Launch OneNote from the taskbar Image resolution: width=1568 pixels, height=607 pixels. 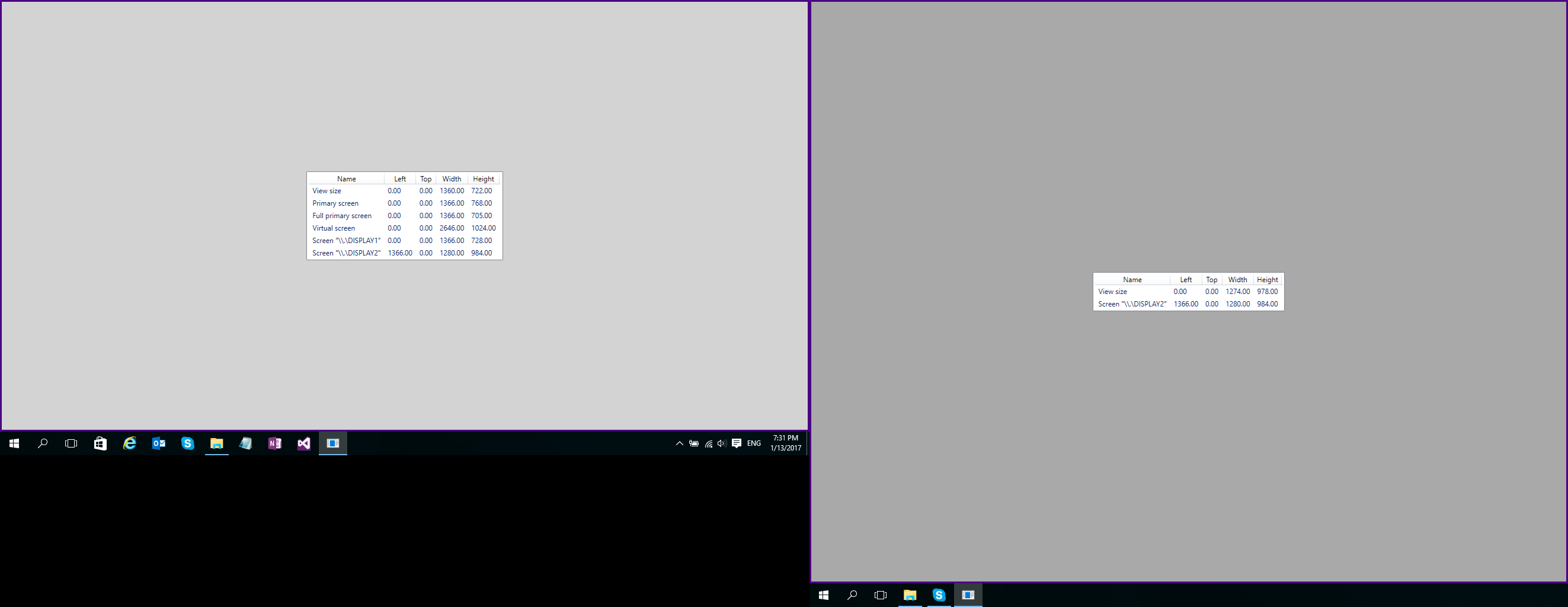point(275,443)
